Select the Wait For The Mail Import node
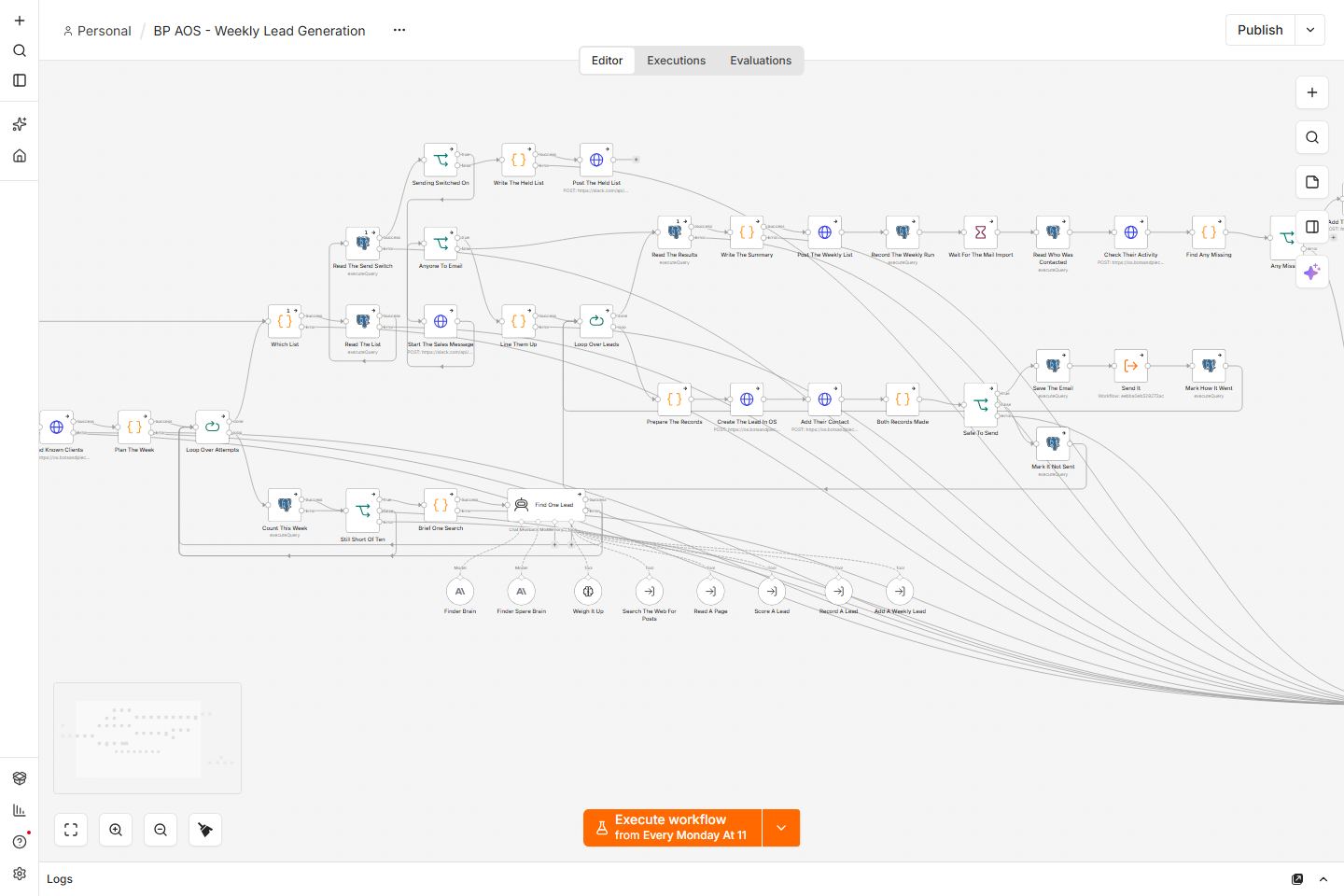 point(980,232)
